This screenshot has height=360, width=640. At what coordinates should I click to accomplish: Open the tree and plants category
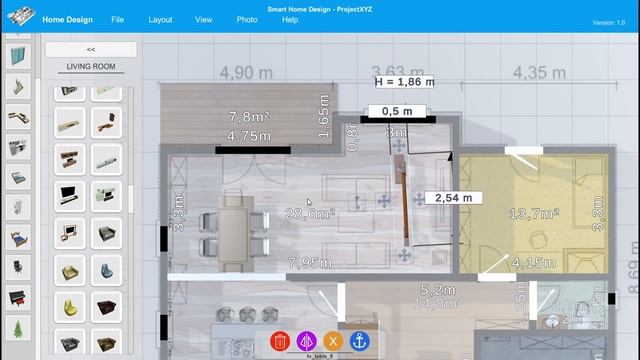18,328
